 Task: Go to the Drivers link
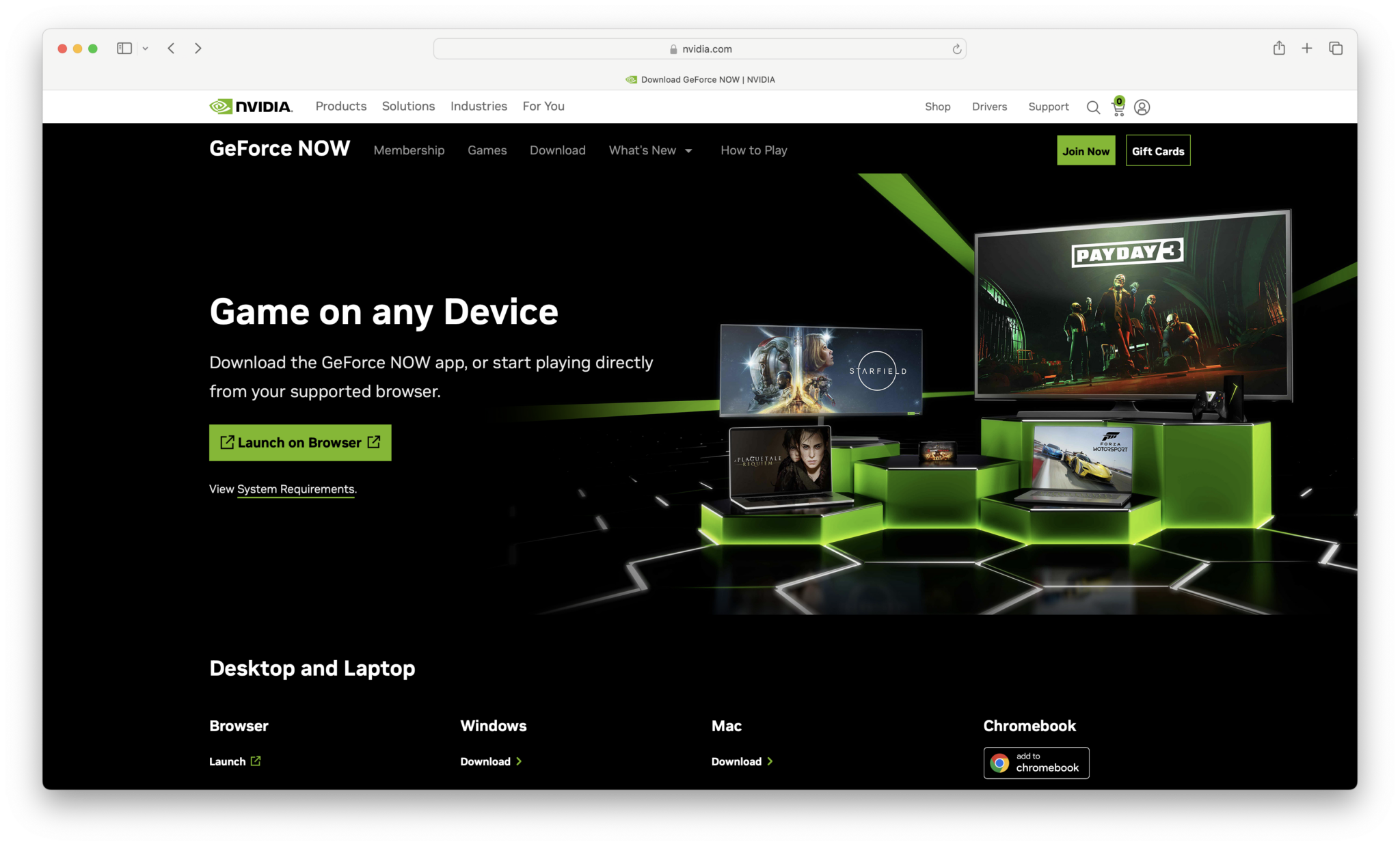[x=989, y=107]
